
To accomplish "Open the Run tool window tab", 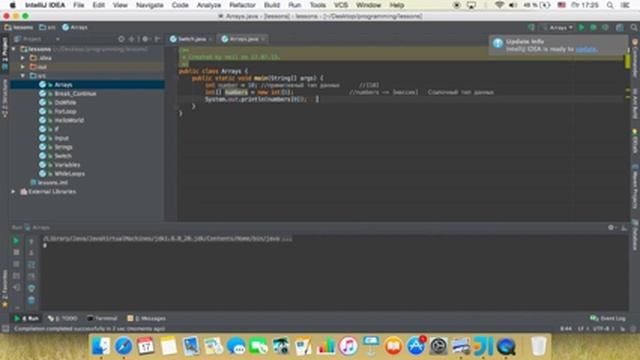I will (x=26, y=318).
